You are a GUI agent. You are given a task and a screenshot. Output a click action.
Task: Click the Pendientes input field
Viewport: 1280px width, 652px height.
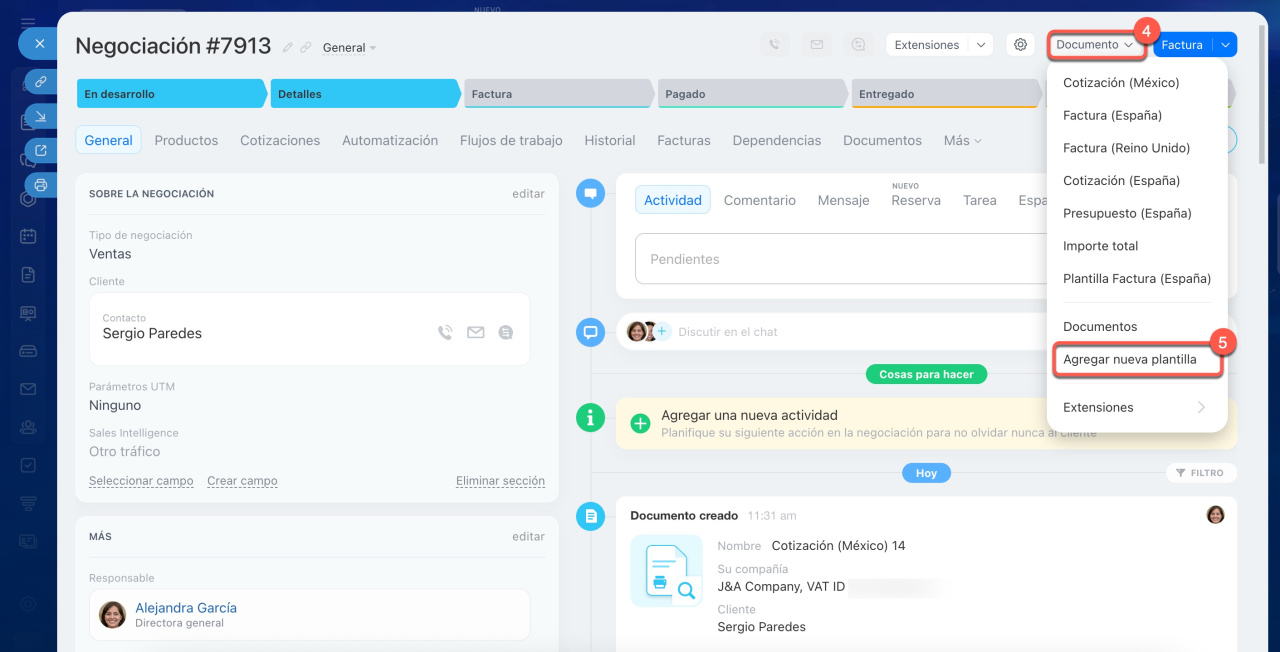point(840,259)
